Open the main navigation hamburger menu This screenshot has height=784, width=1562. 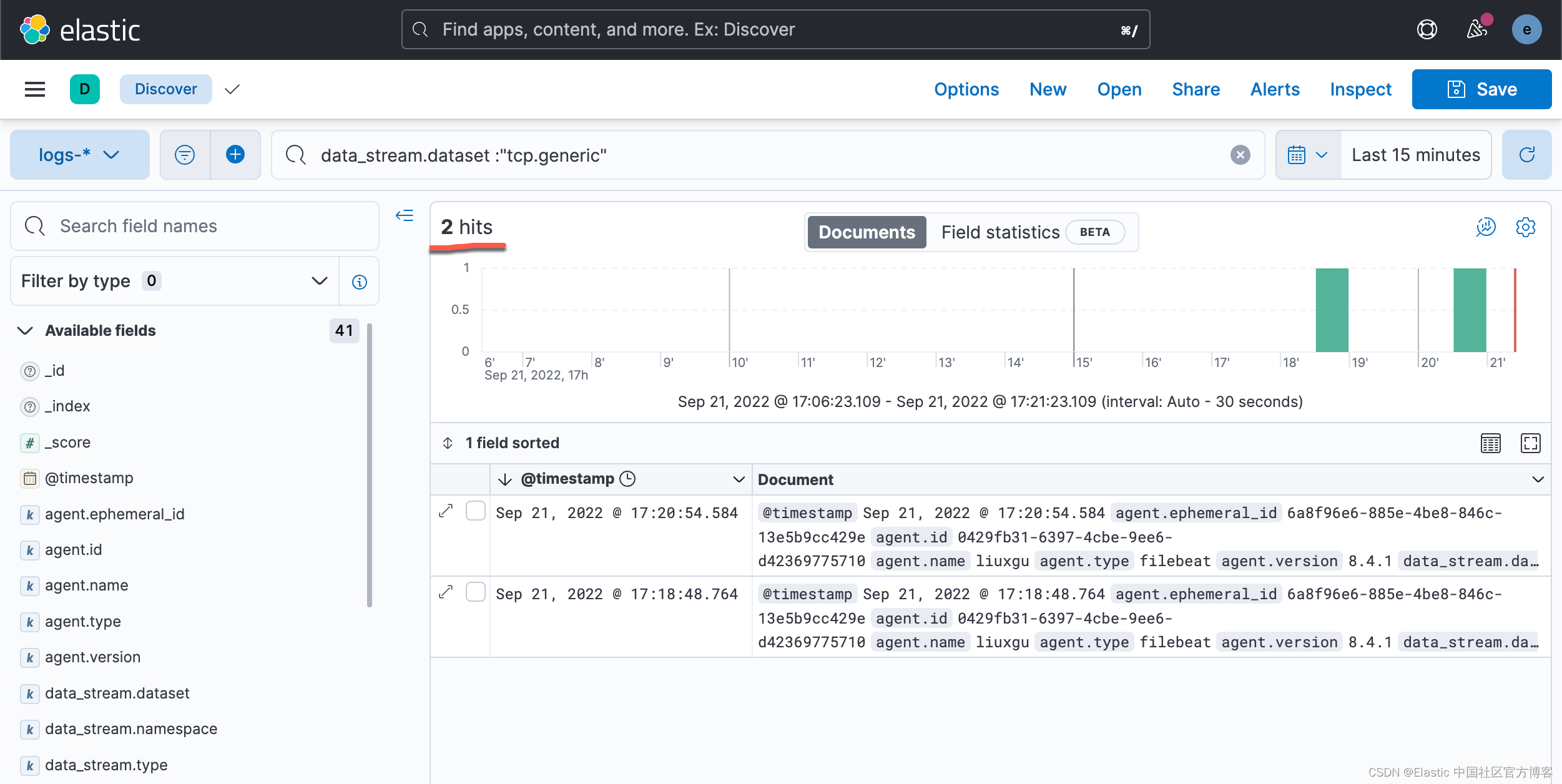[x=35, y=89]
